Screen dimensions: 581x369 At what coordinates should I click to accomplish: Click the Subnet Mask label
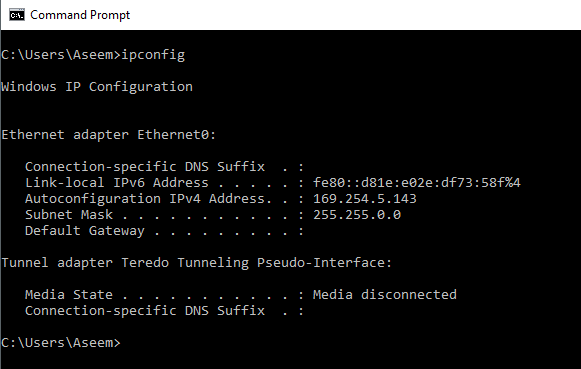click(69, 215)
